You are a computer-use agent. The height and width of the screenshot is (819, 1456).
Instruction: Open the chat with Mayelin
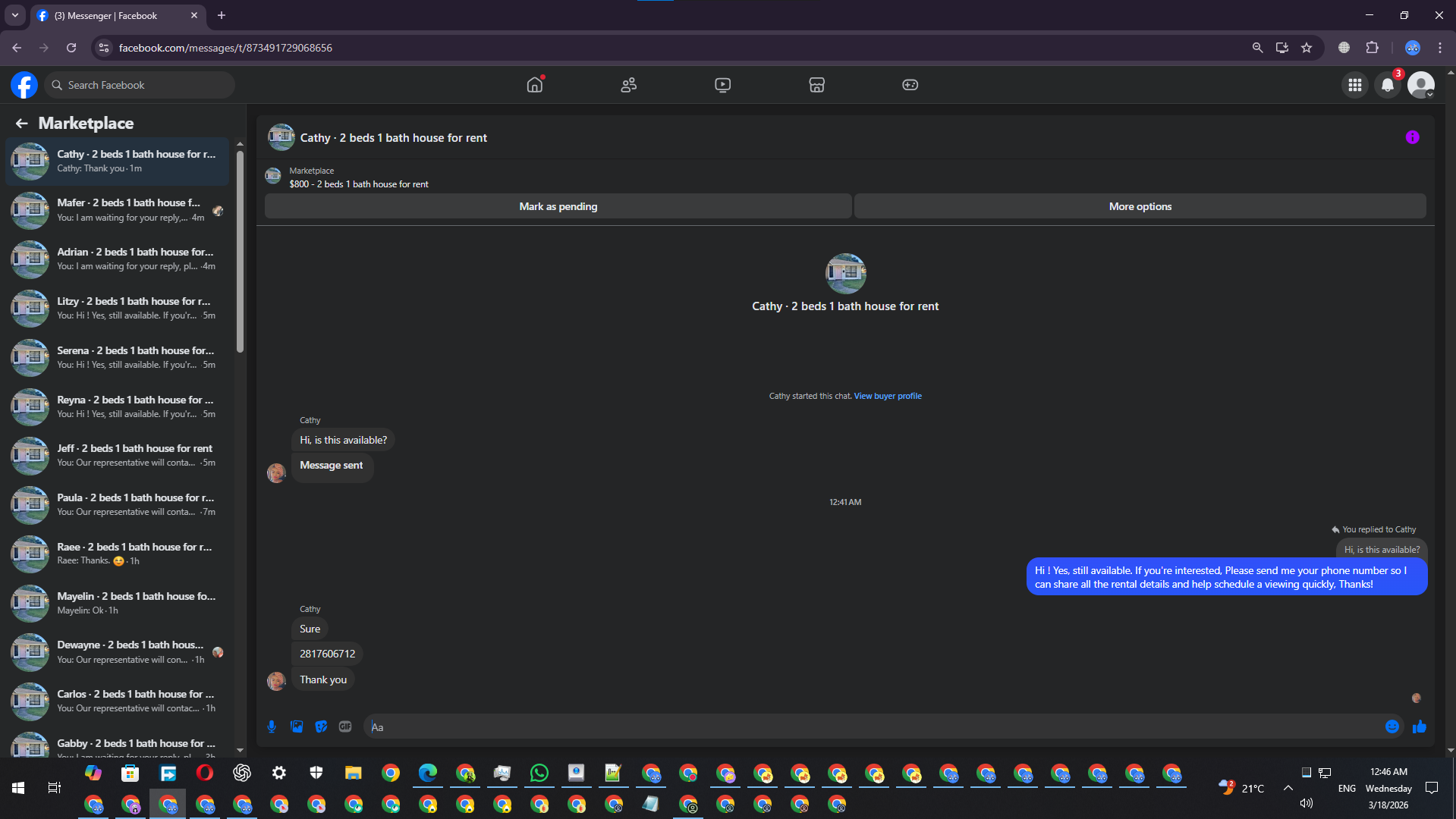tap(118, 604)
